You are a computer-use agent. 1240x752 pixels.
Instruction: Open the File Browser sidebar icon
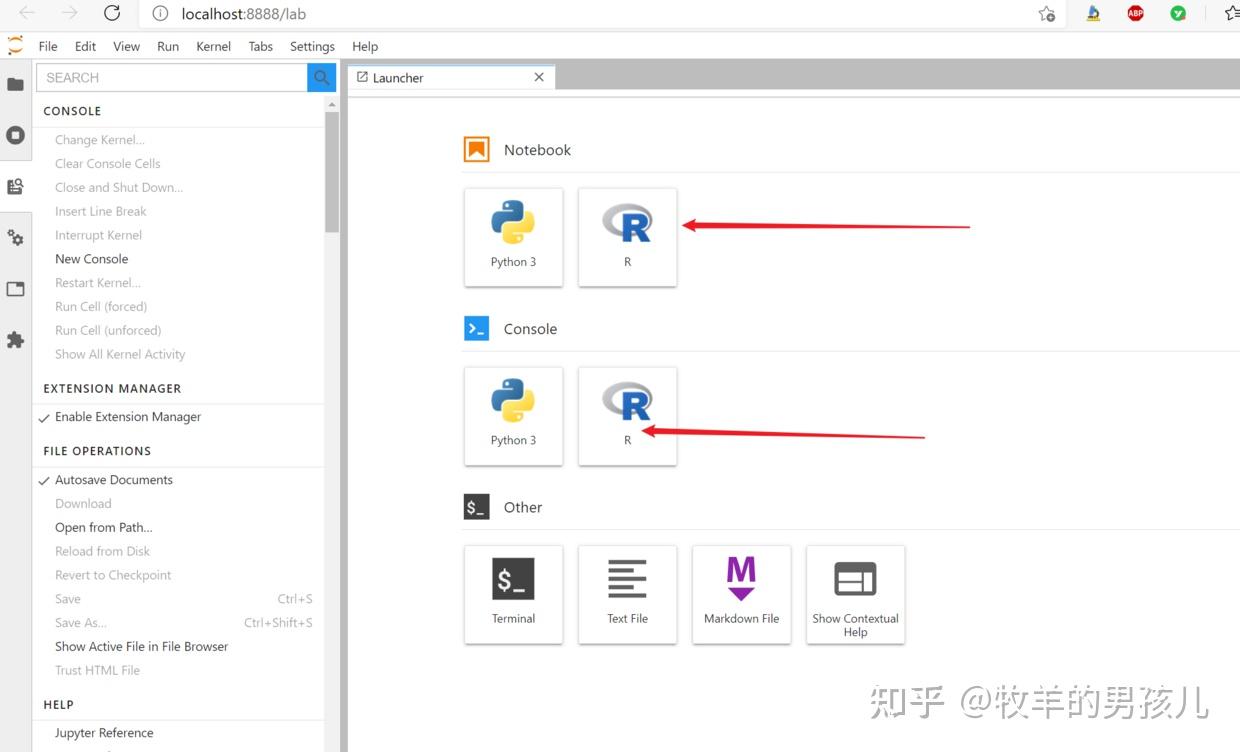(x=16, y=84)
